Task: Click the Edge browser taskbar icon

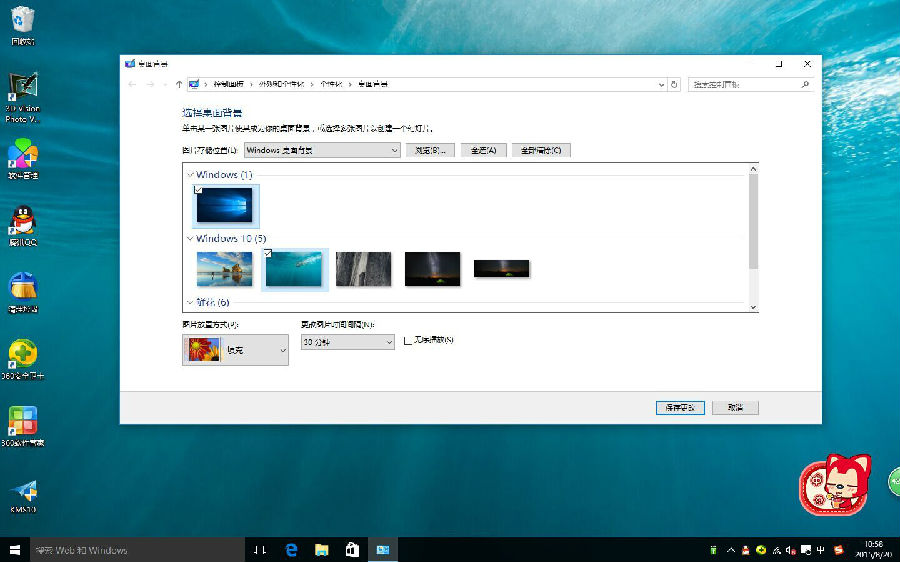Action: [292, 550]
